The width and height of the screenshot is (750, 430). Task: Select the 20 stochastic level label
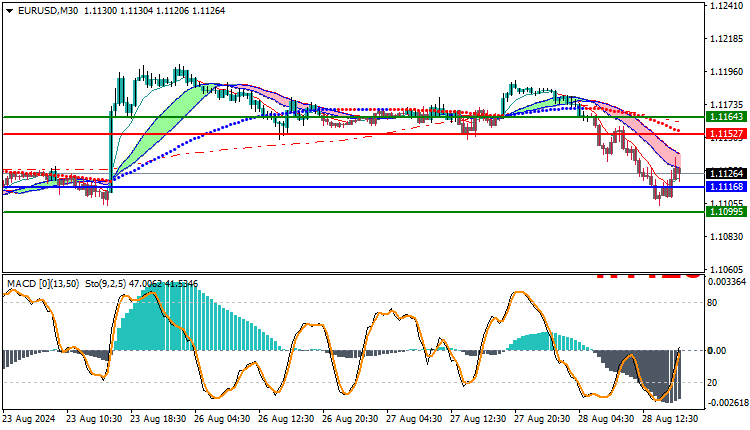(712, 383)
